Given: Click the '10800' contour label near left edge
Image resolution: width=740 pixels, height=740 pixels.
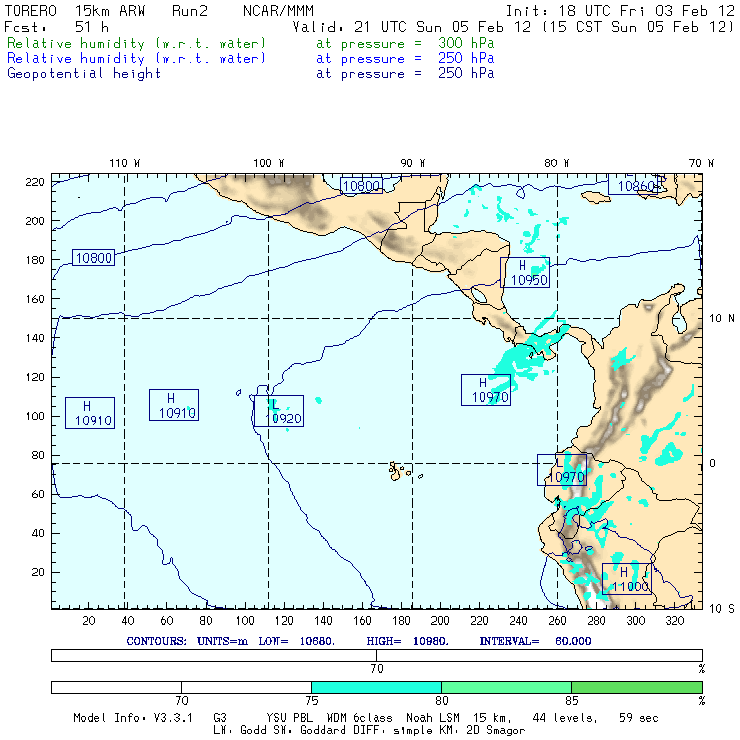Looking at the screenshot, I should point(93,258).
